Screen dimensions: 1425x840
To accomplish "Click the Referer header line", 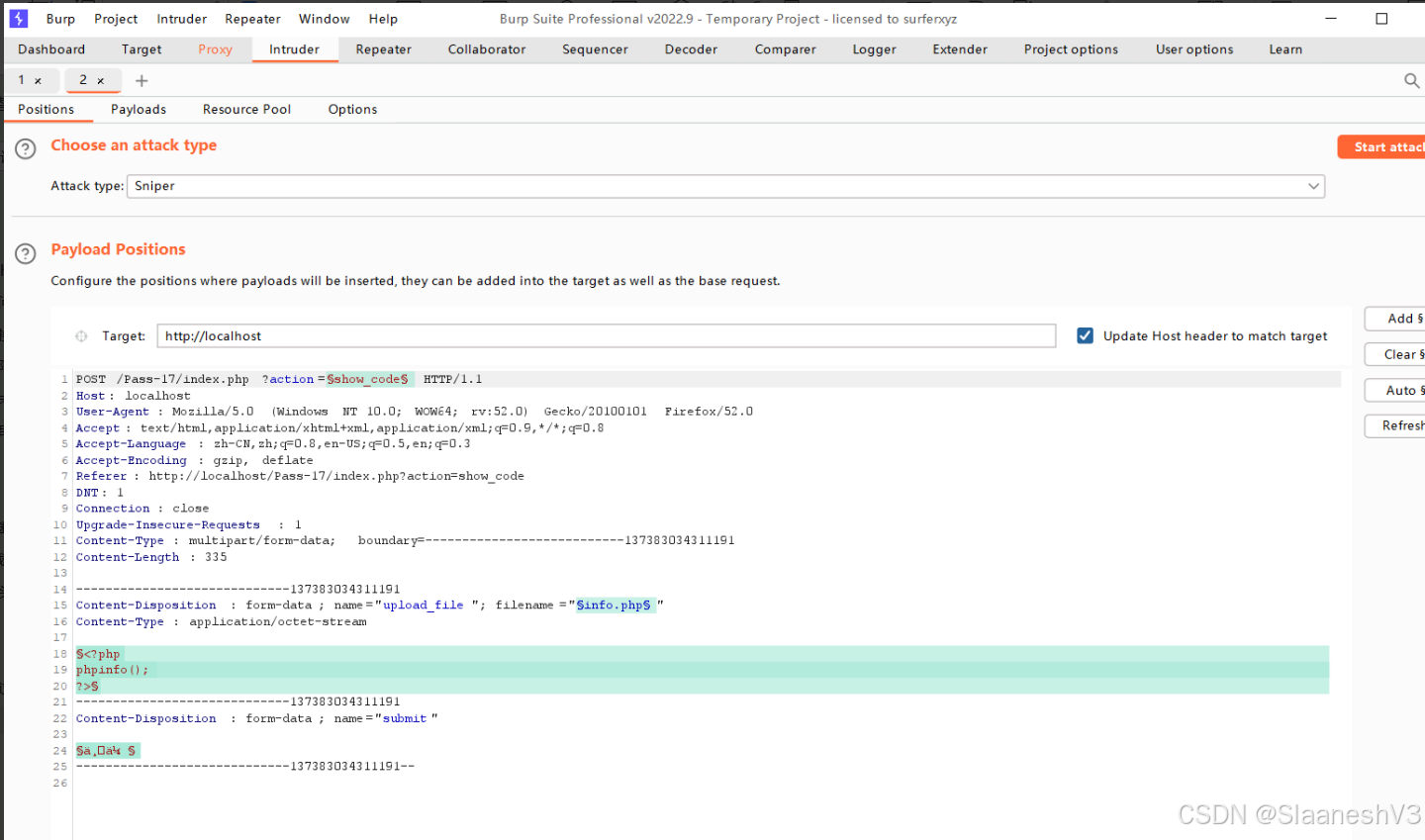I will [300, 476].
